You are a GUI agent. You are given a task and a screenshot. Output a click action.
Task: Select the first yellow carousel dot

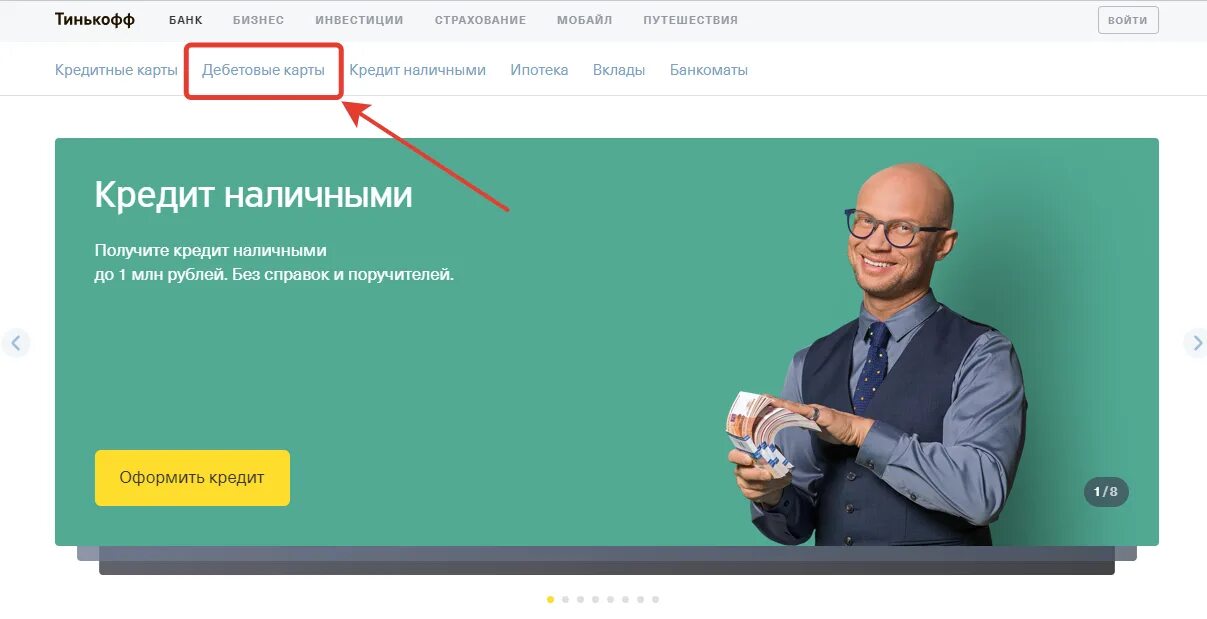[x=550, y=599]
